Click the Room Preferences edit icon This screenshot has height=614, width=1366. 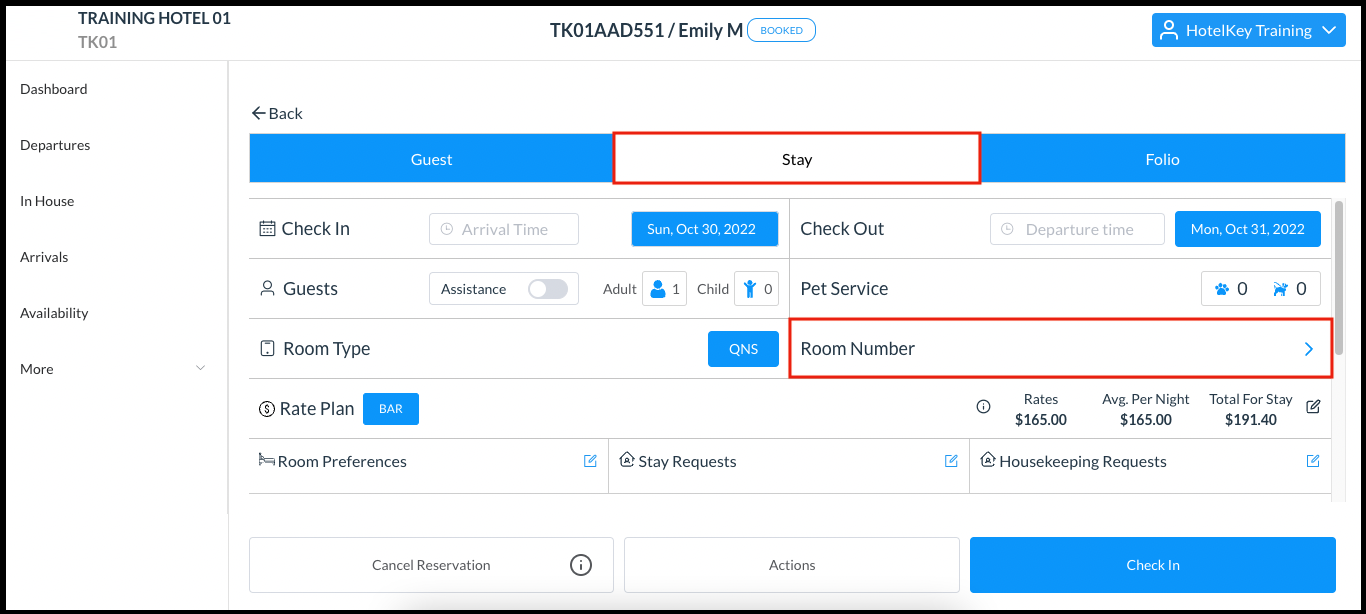(590, 461)
